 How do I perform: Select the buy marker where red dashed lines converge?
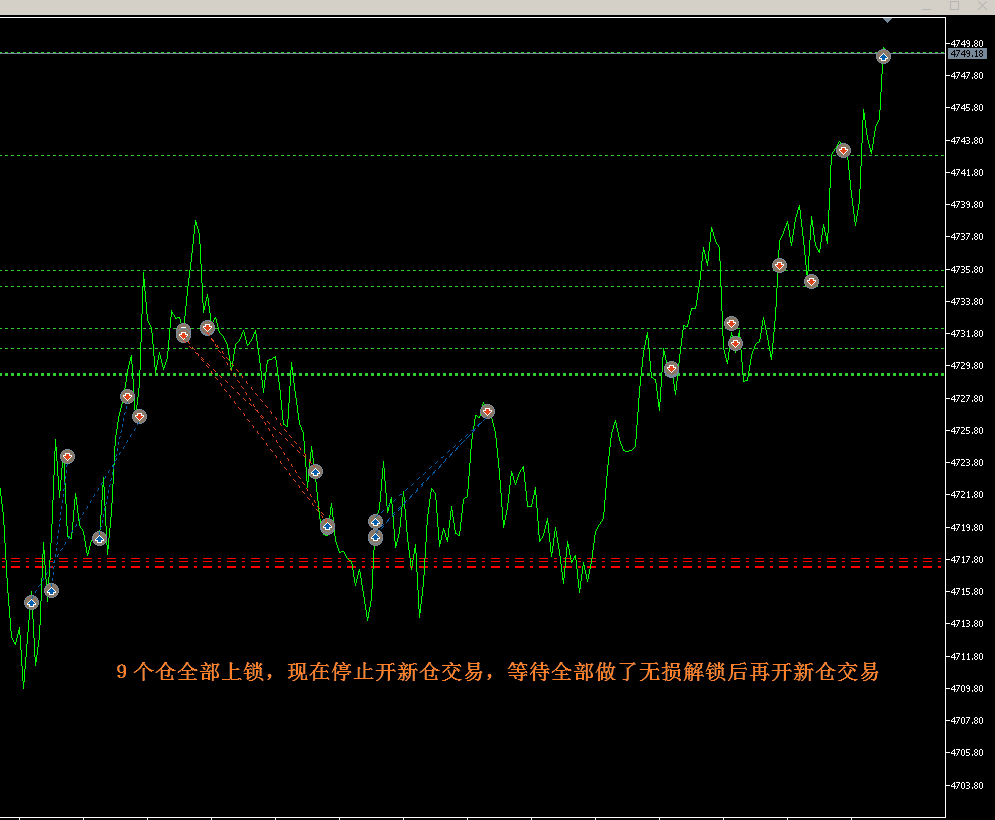(x=327, y=526)
